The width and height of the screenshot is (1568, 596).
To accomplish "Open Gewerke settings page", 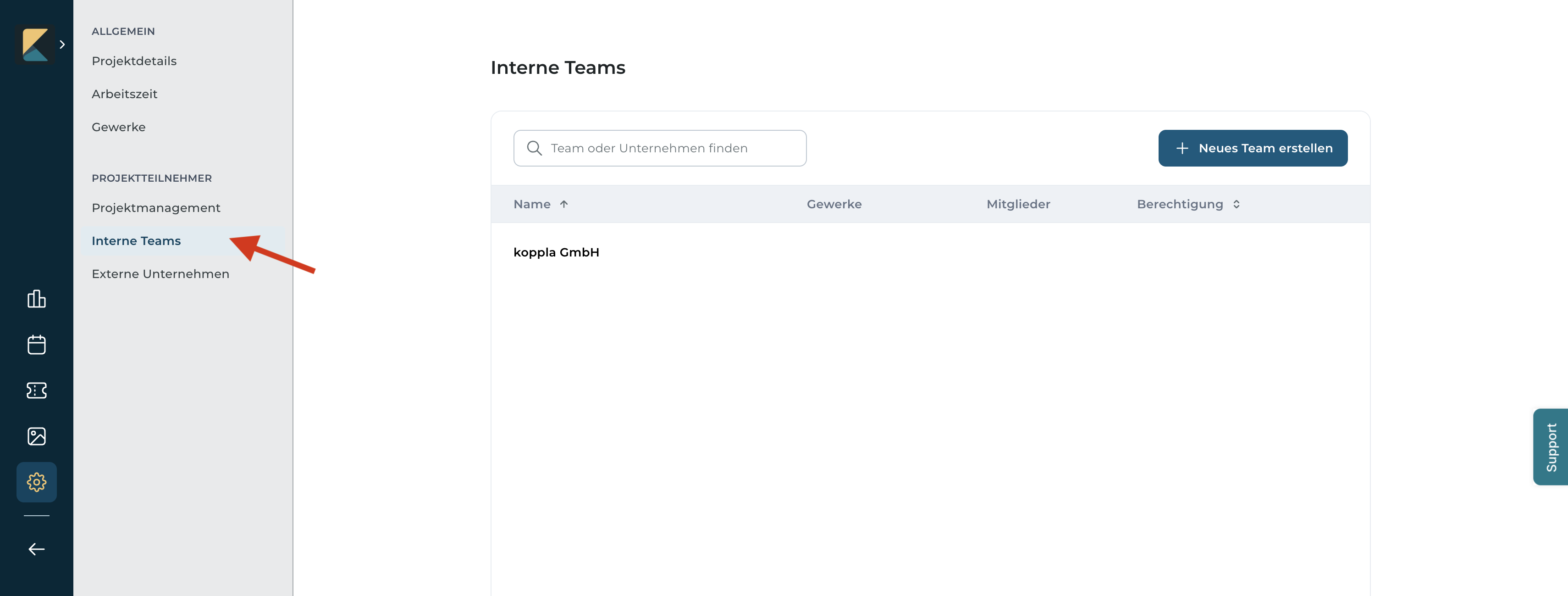I will point(119,127).
